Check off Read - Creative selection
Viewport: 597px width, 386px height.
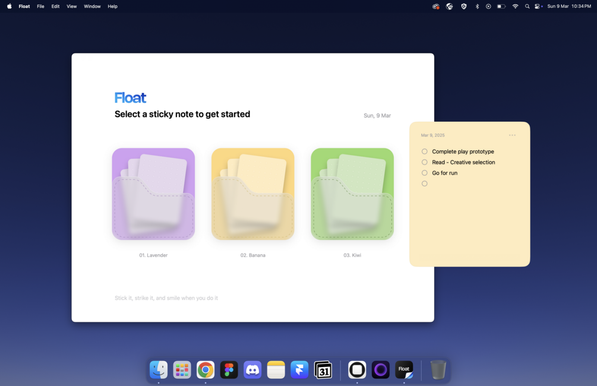(425, 162)
